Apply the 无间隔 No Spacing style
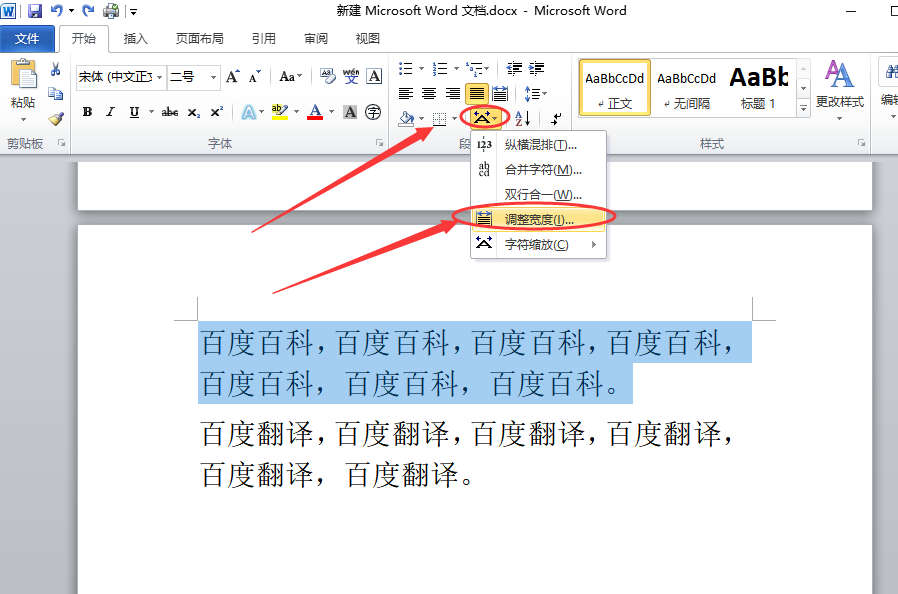 [x=686, y=88]
